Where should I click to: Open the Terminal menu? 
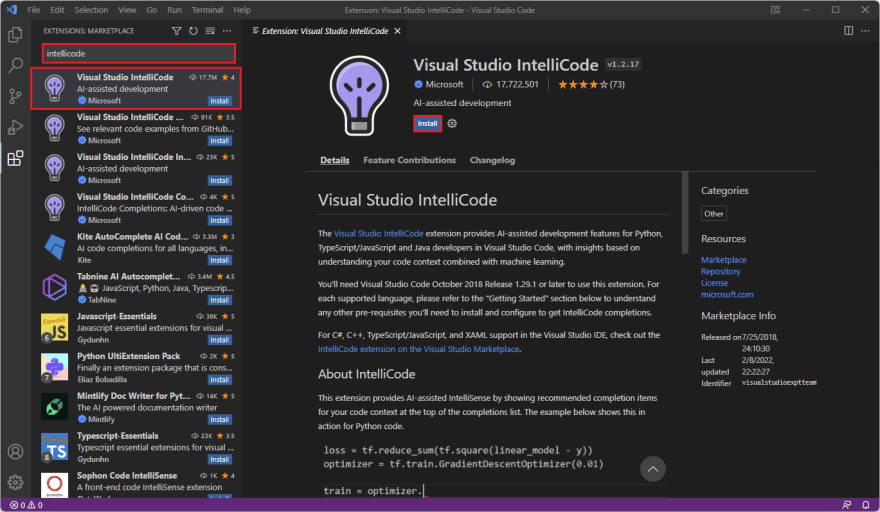pos(207,10)
